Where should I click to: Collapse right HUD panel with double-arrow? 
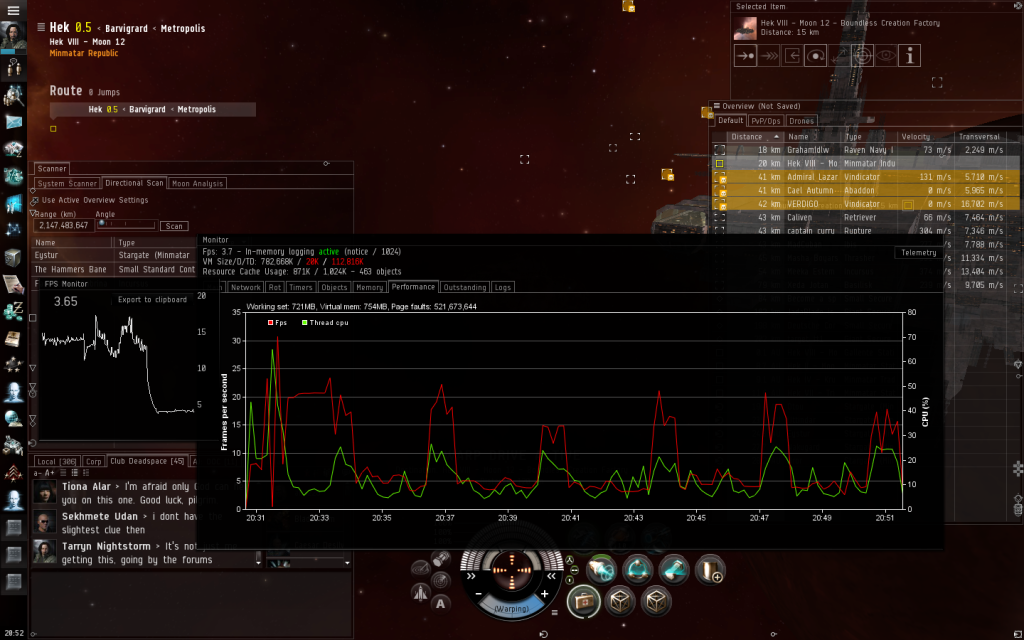point(552,576)
